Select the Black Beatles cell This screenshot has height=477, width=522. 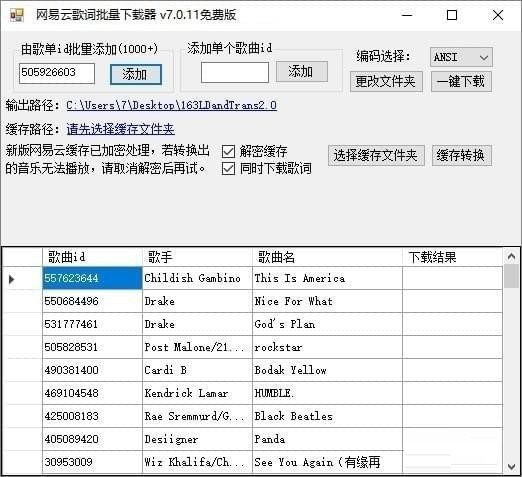coord(327,416)
